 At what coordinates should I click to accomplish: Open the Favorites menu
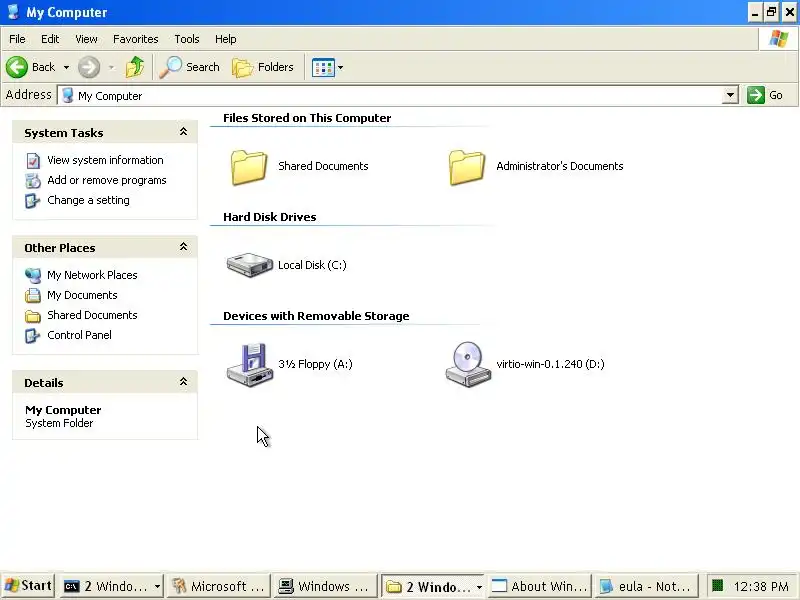136,39
